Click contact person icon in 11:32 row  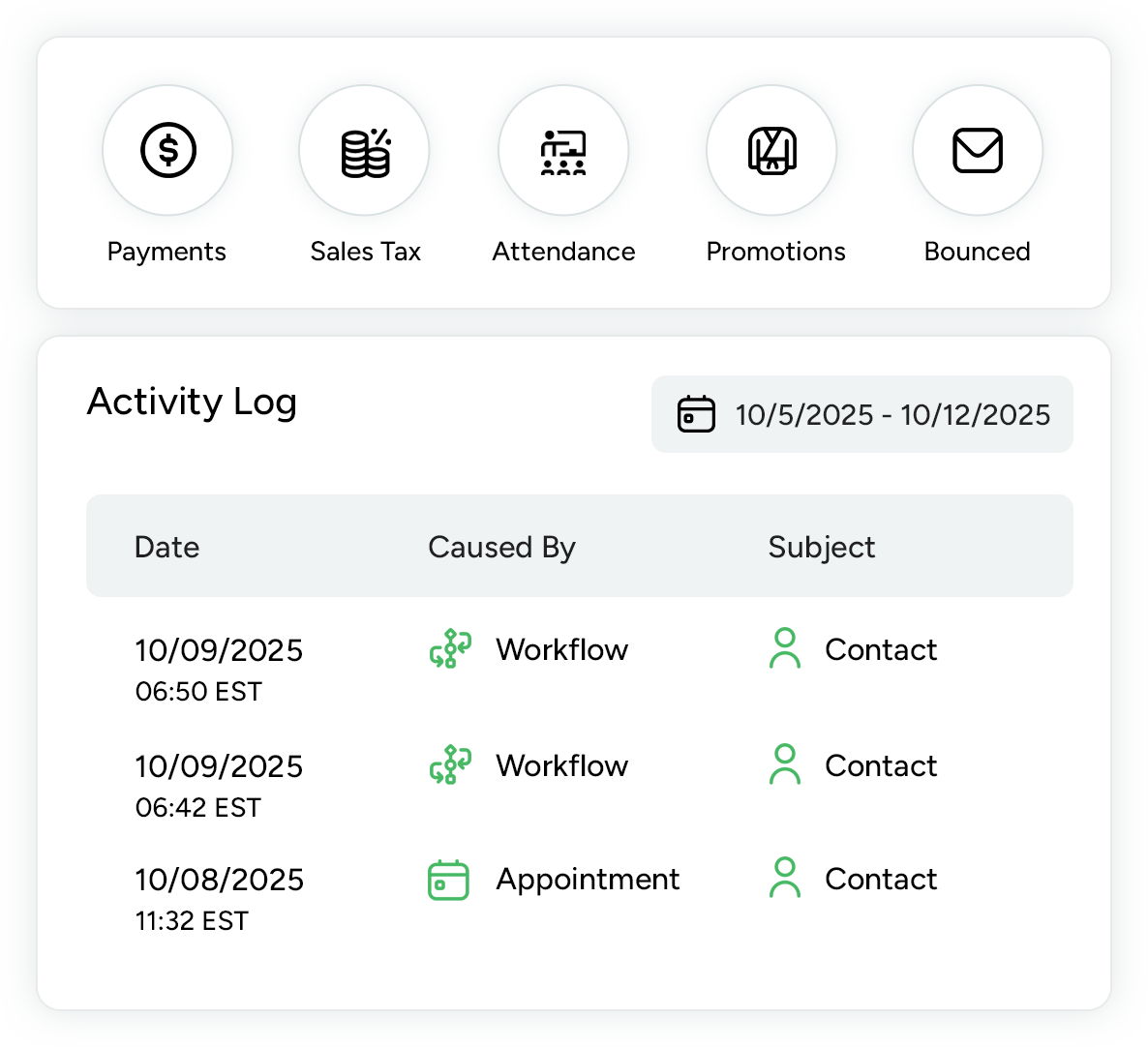click(785, 879)
